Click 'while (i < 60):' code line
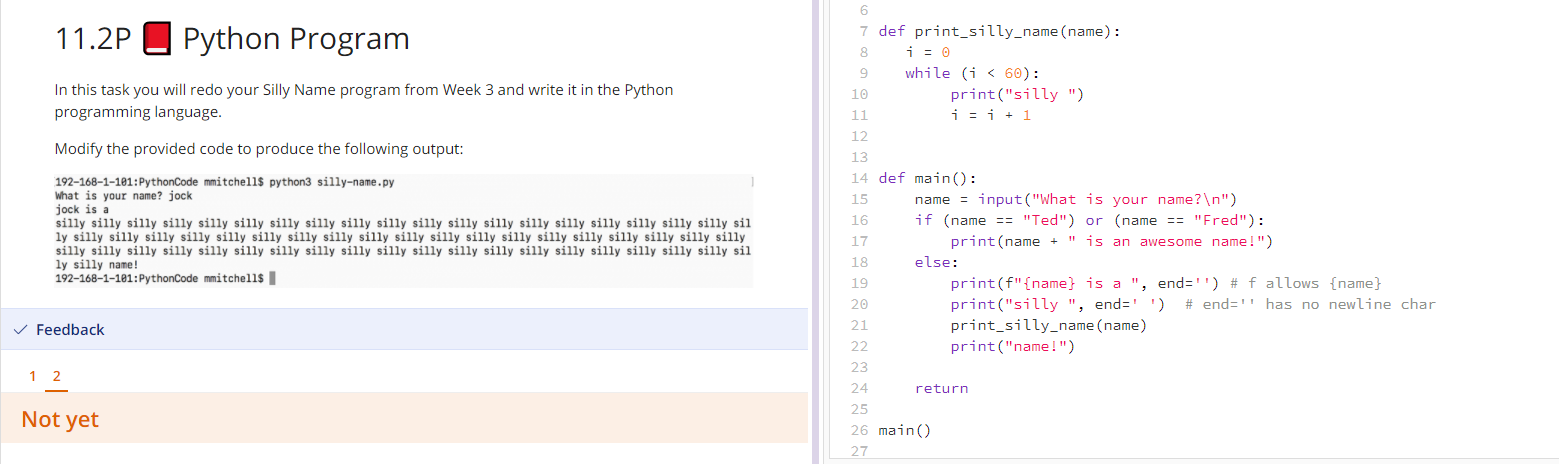This screenshot has height=464, width=1559. [x=972, y=73]
